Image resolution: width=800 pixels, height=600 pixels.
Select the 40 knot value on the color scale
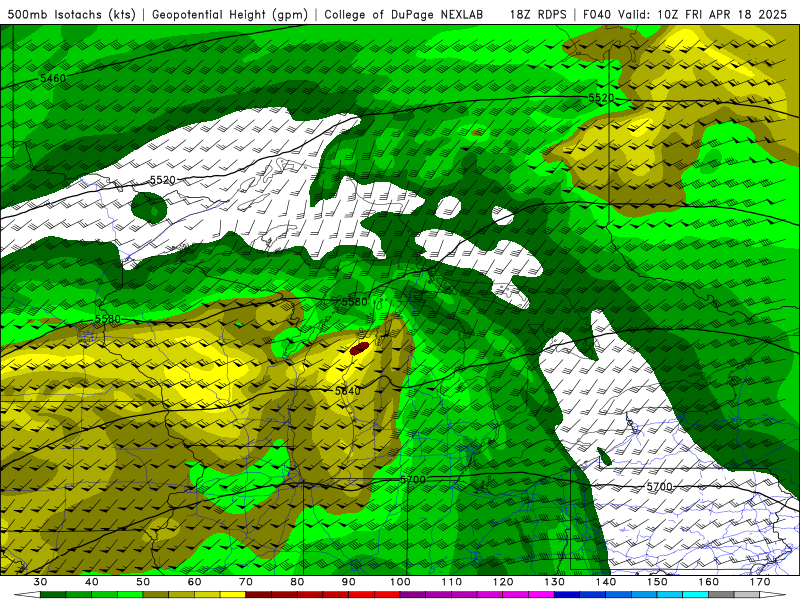coord(92,582)
